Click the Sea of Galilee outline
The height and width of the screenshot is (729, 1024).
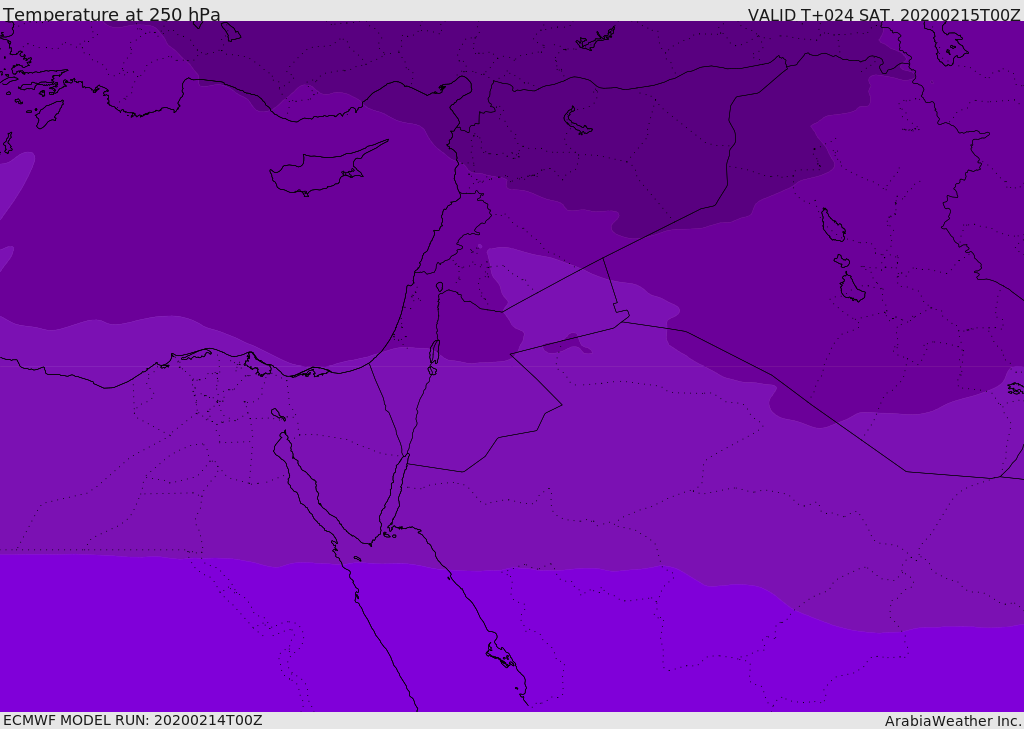(439, 287)
